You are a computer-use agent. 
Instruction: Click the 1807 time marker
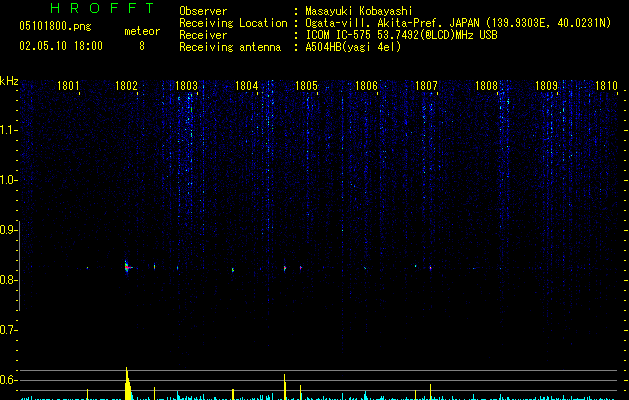point(426,86)
